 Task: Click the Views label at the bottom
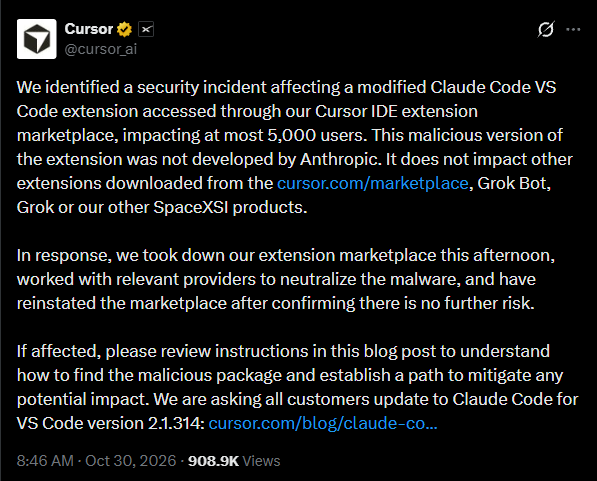(261, 461)
